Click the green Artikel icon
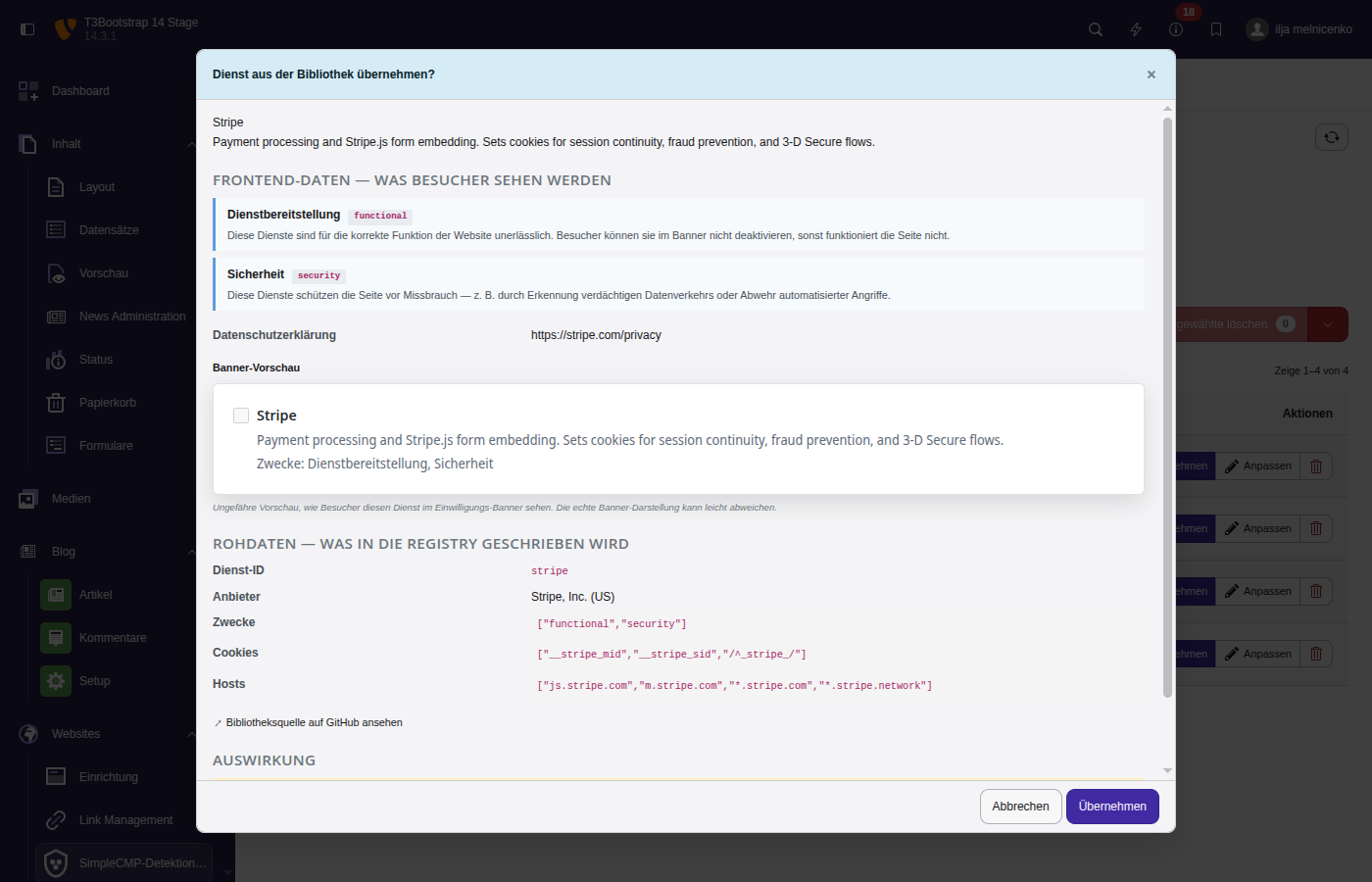1372x882 pixels. click(56, 595)
